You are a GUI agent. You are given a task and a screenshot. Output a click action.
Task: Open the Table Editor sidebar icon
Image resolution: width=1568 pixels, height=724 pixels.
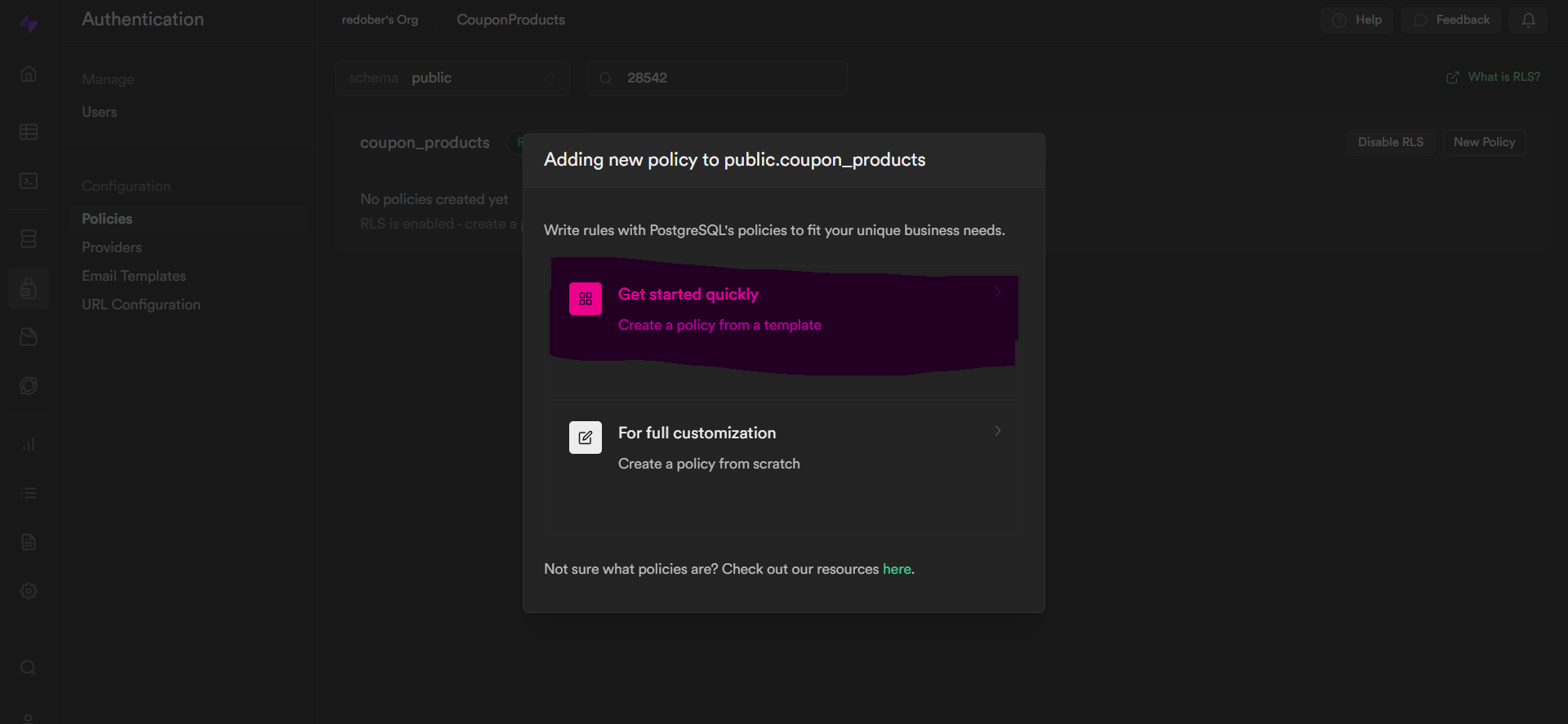pyautogui.click(x=29, y=131)
